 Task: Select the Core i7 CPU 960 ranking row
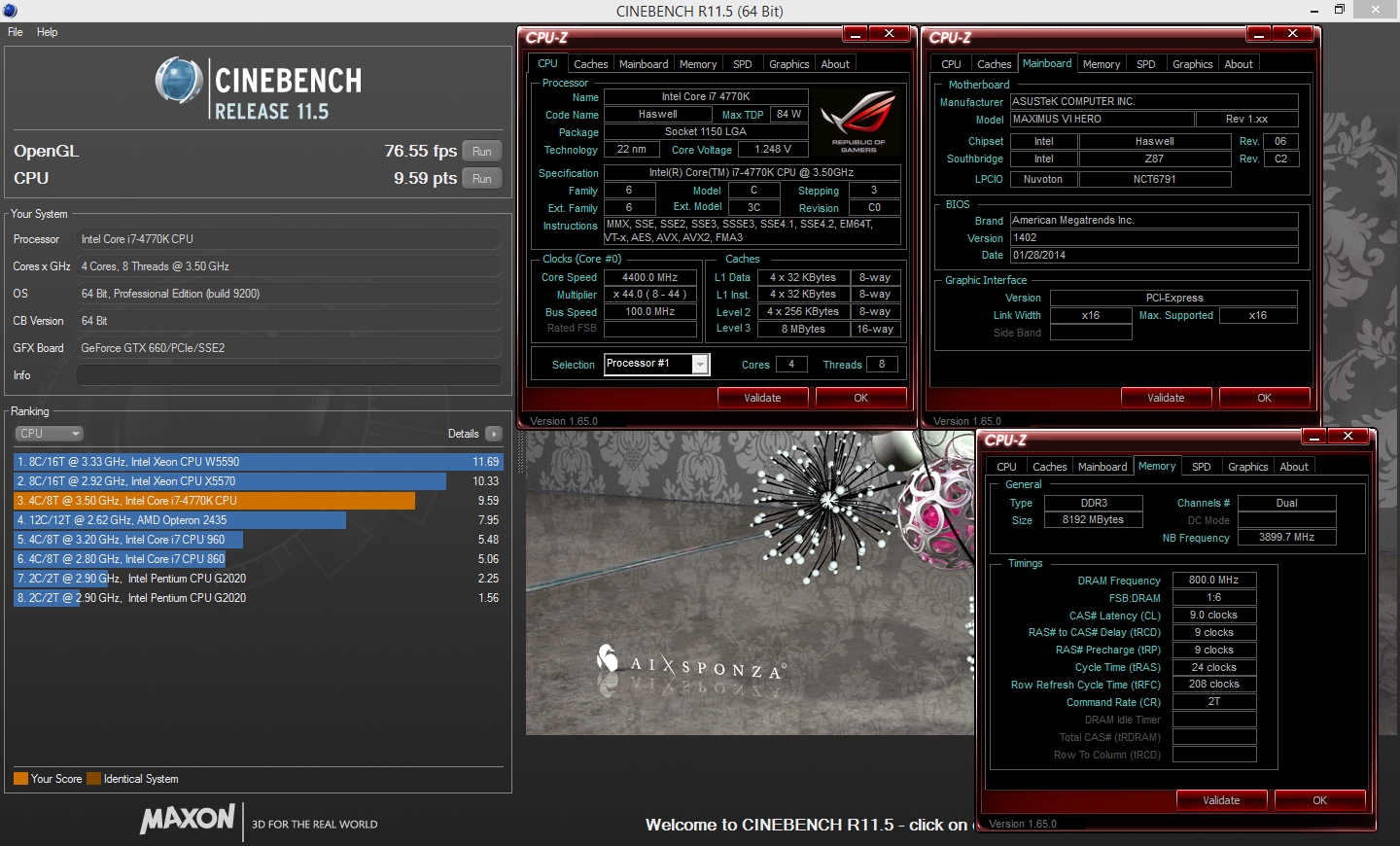pyautogui.click(x=259, y=540)
